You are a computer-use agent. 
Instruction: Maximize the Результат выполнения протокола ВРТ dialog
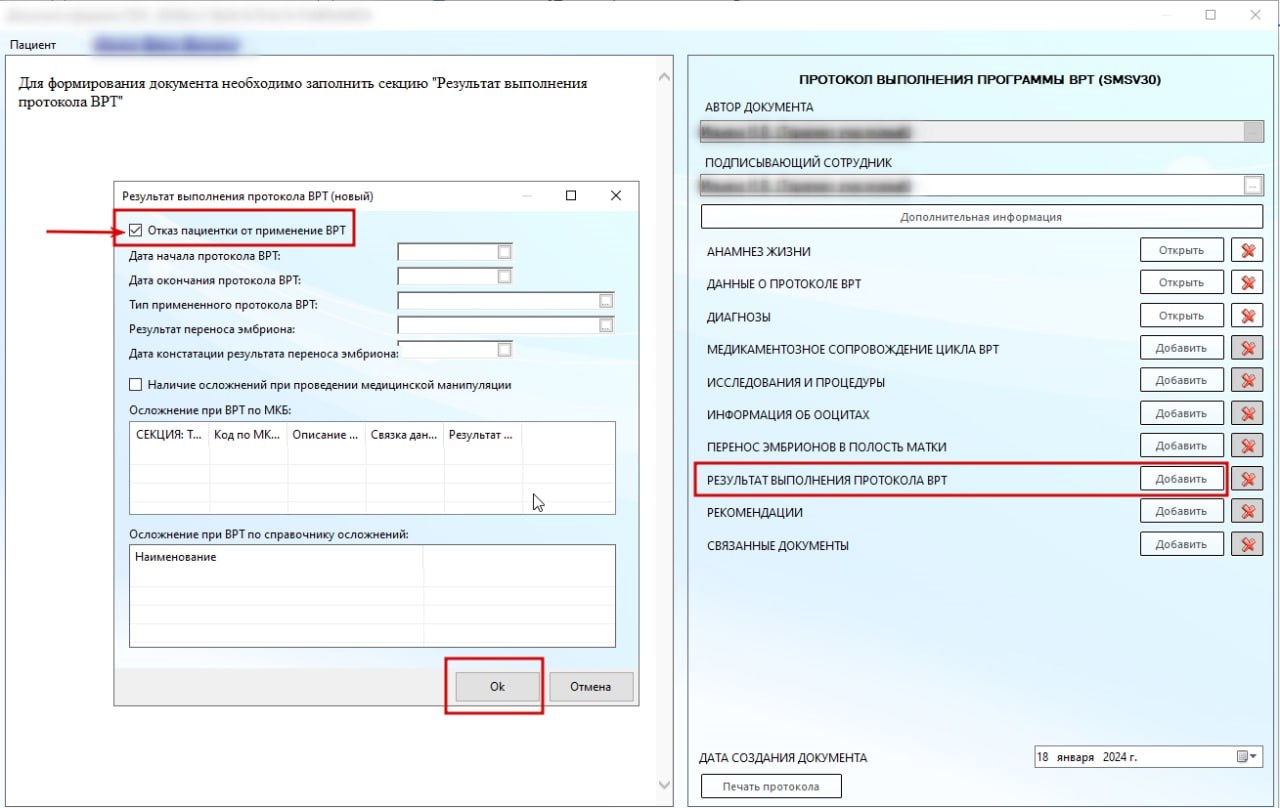571,196
